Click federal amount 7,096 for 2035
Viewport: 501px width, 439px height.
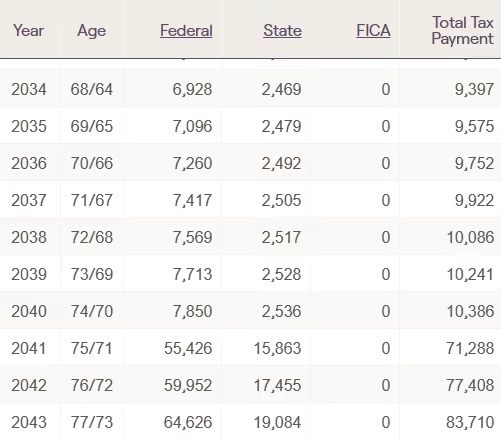click(x=192, y=126)
